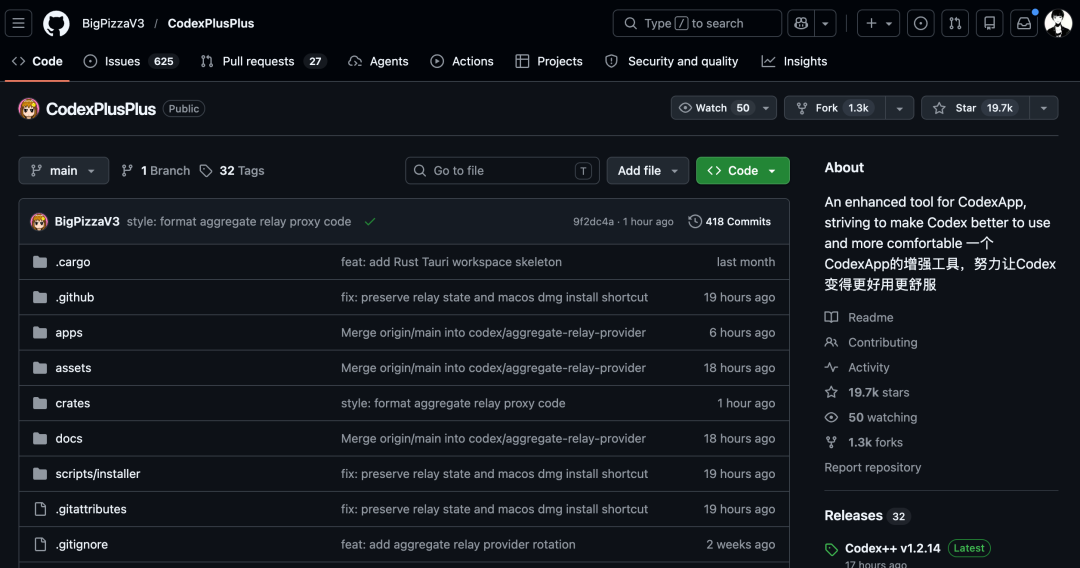Click the Type / to search box
The image size is (1080, 568).
pyautogui.click(x=697, y=23)
